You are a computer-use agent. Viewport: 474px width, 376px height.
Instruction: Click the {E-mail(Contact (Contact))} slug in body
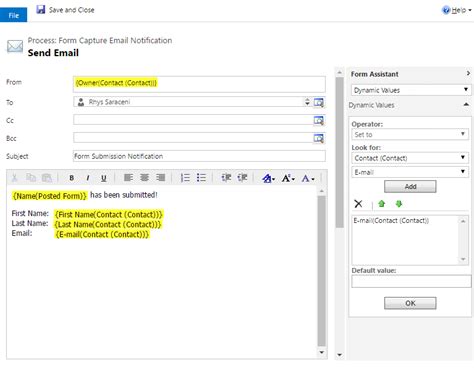click(x=102, y=234)
